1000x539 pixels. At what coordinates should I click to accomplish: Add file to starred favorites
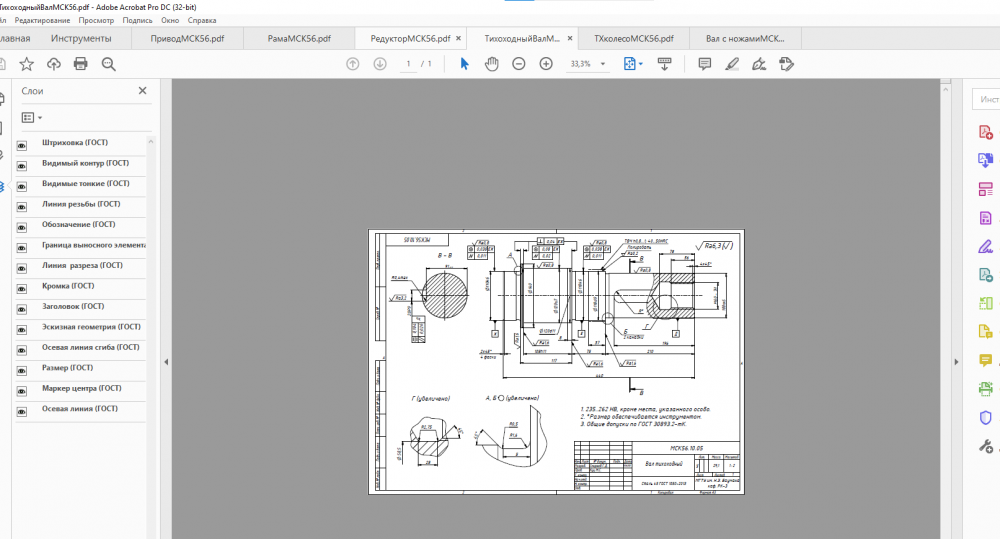pos(27,64)
